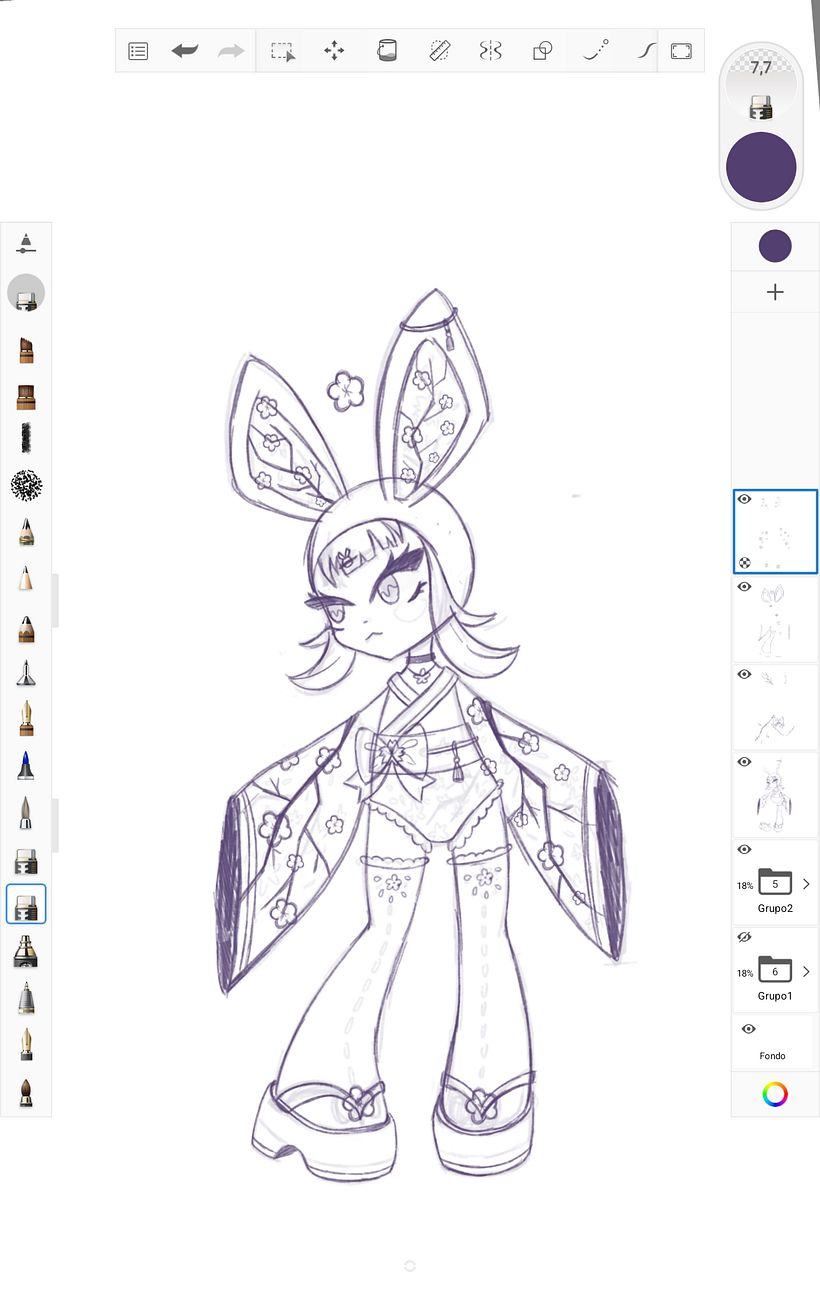
Task: Tap the layer panel purple swatch
Action: (775, 246)
